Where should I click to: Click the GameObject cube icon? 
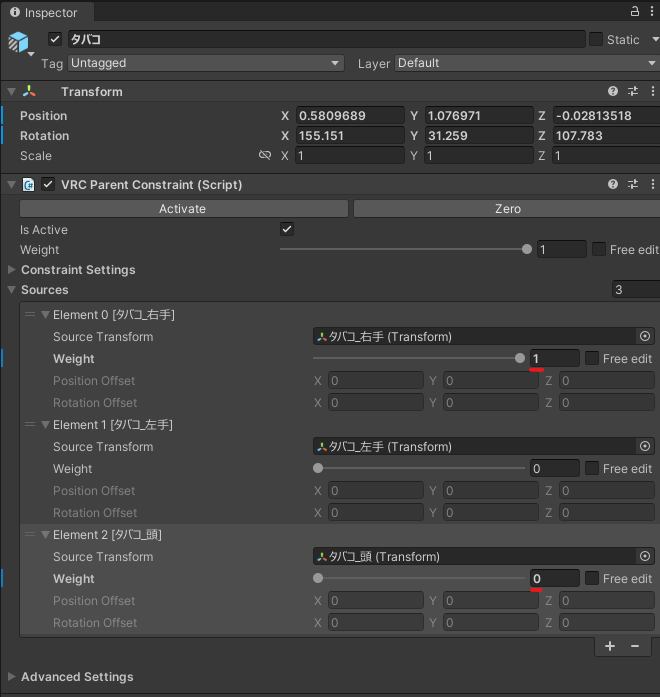point(18,43)
